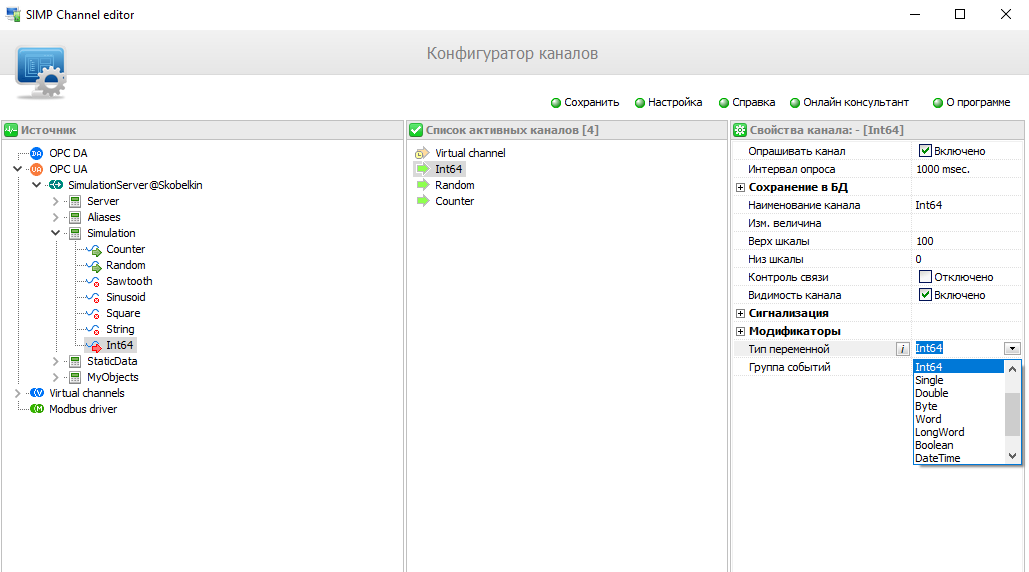Select Sawtooth in the source tree
Image resolution: width=1029 pixels, height=572 pixels.
(129, 281)
